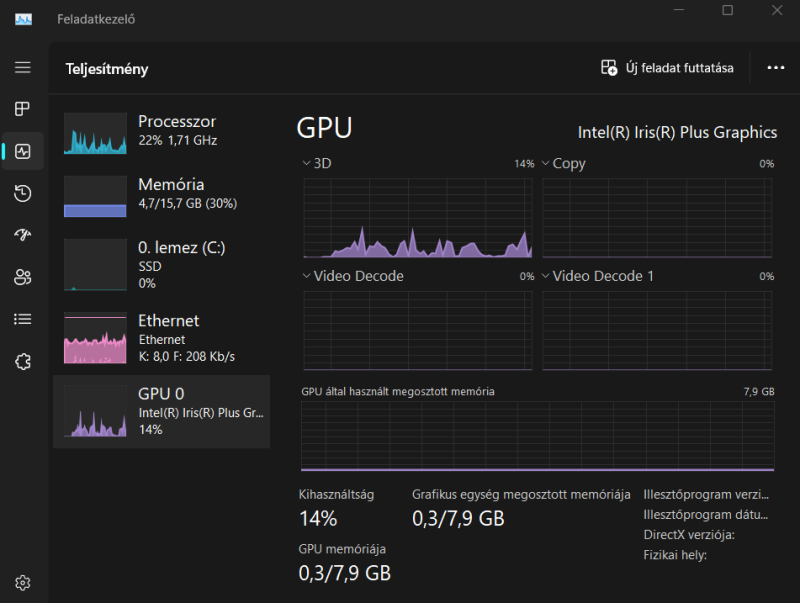Screen dimensions: 800x603
Task: Open Settings gear at sidebar bottom
Action: [22, 583]
